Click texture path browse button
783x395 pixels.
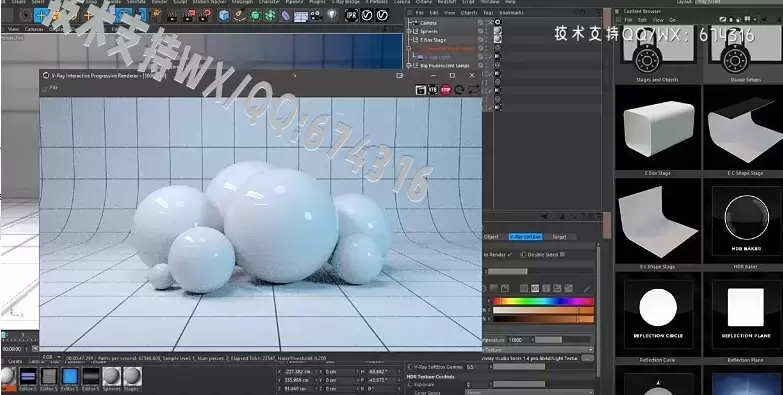[x=588, y=358]
